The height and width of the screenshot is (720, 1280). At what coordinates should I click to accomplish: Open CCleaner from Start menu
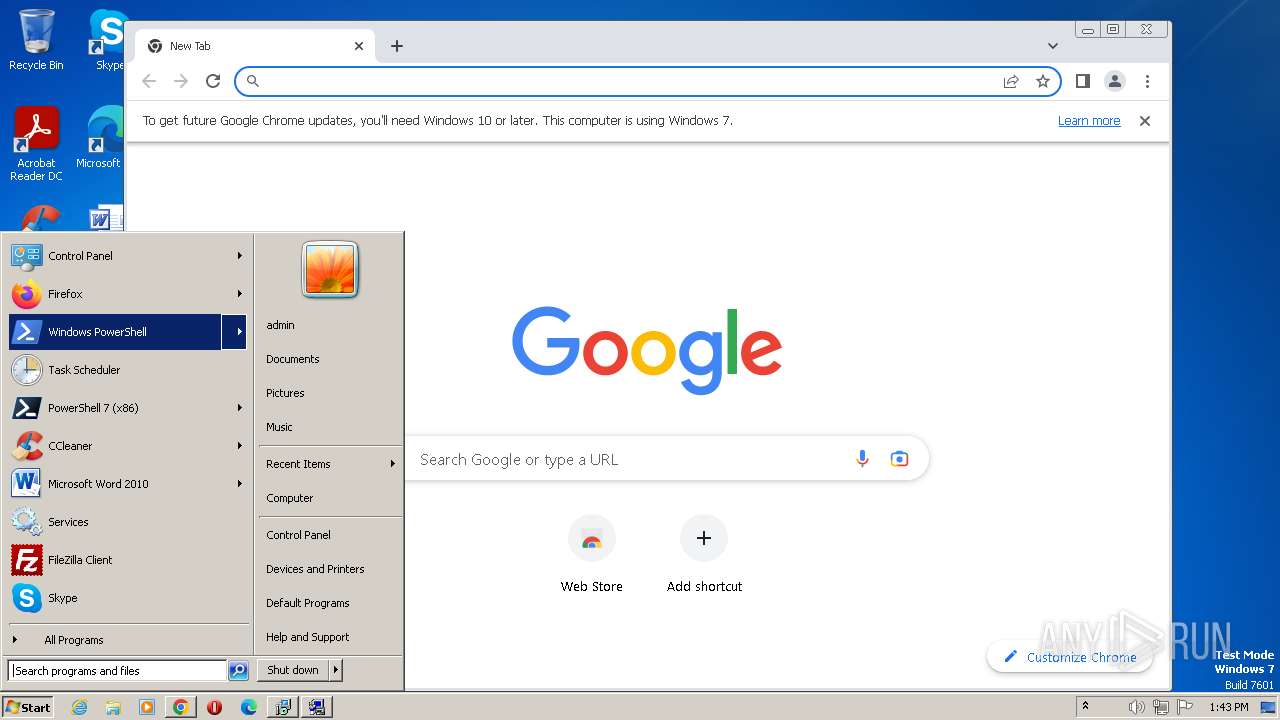tap(127, 446)
